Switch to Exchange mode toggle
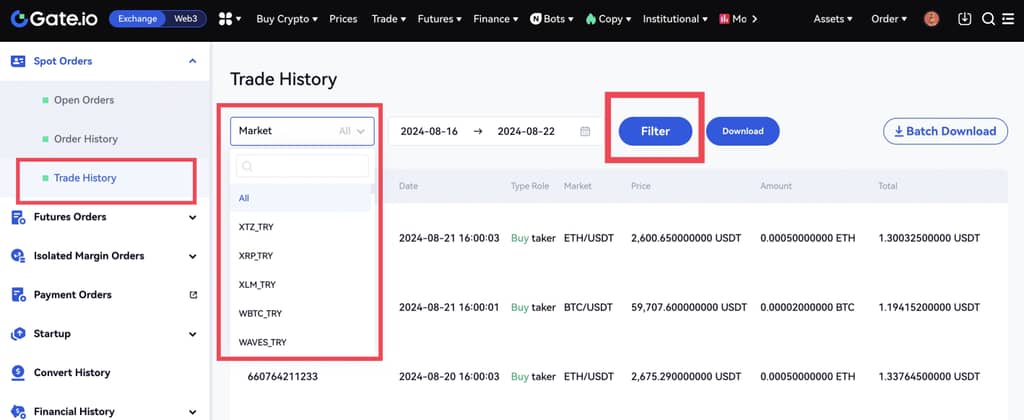Viewport: 1024px width, 420px height. 137,19
